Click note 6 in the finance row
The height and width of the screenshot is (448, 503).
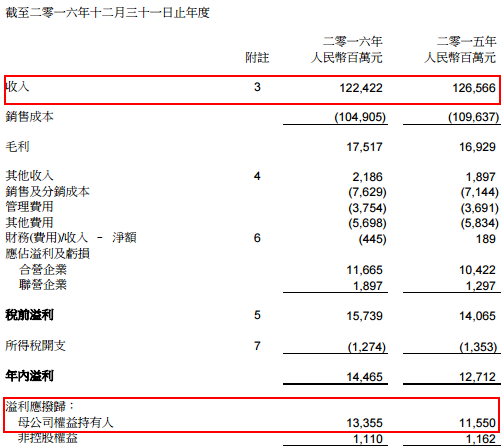(x=257, y=238)
